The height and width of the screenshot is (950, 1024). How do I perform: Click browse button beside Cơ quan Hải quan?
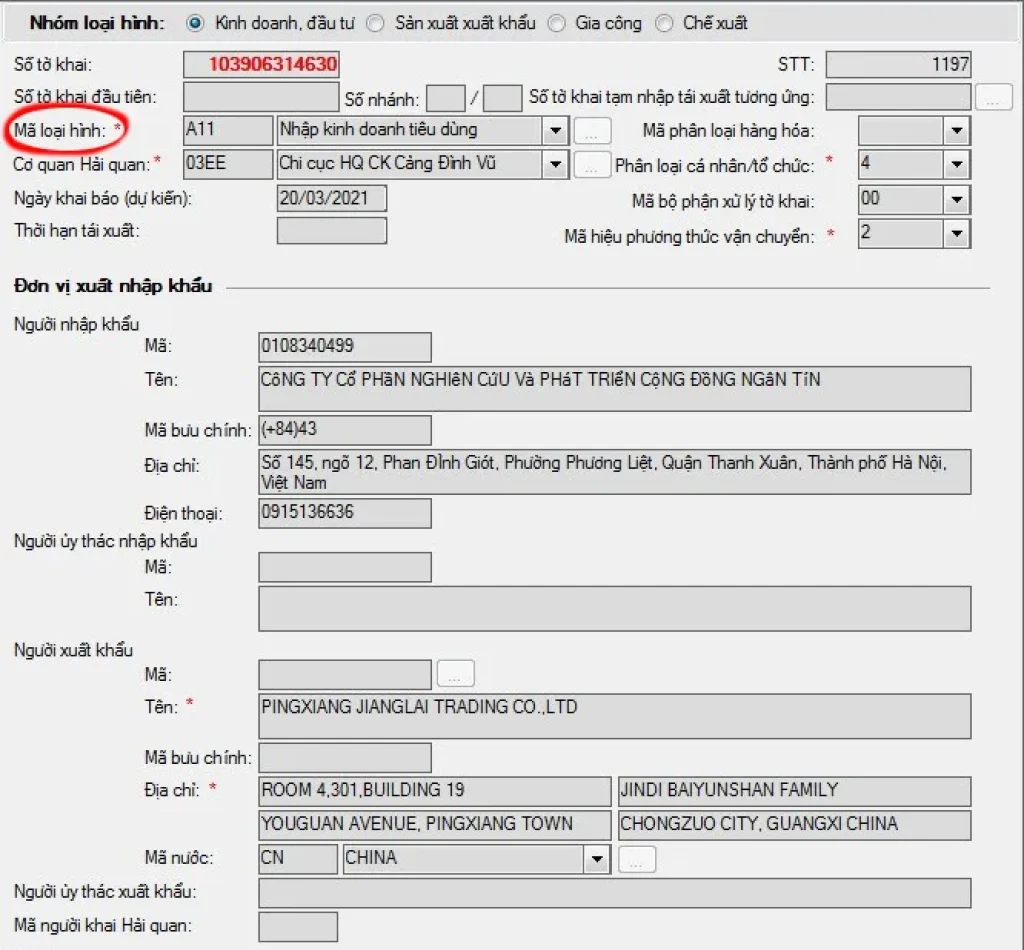pos(592,165)
